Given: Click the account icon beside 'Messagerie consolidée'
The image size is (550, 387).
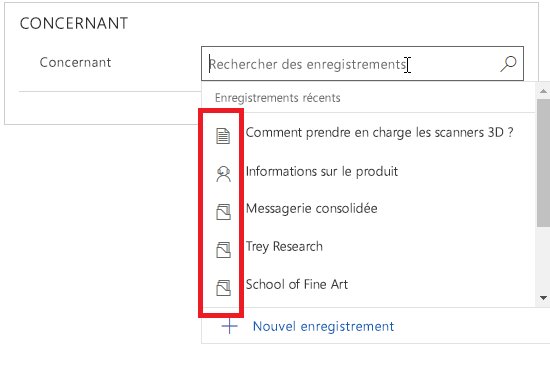Looking at the screenshot, I should (223, 212).
